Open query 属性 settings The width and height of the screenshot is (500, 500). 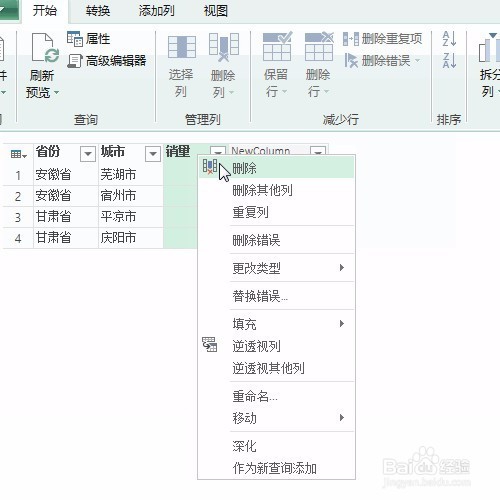89,39
